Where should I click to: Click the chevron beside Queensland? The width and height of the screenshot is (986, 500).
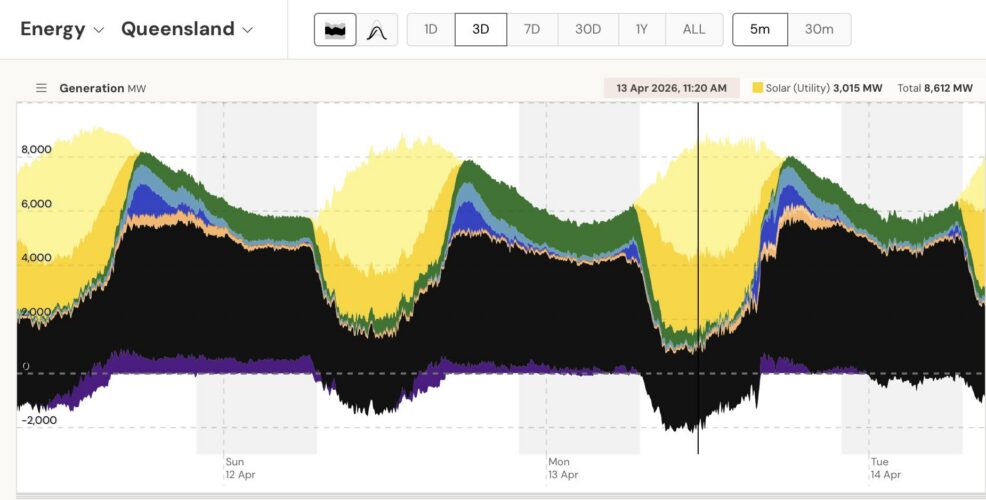tap(246, 30)
